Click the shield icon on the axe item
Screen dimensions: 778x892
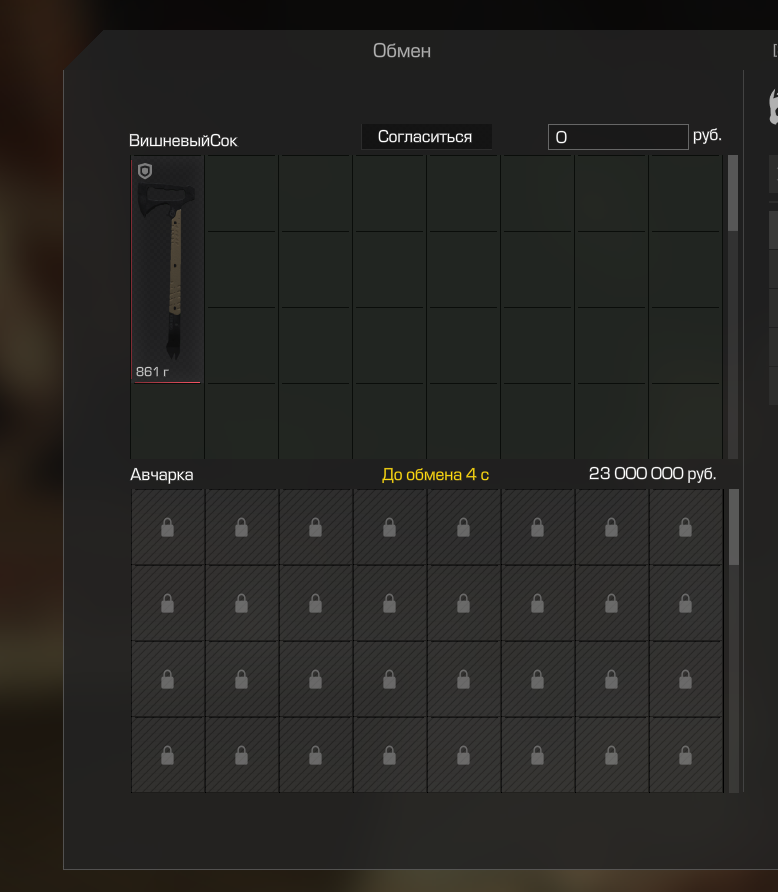tap(145, 171)
